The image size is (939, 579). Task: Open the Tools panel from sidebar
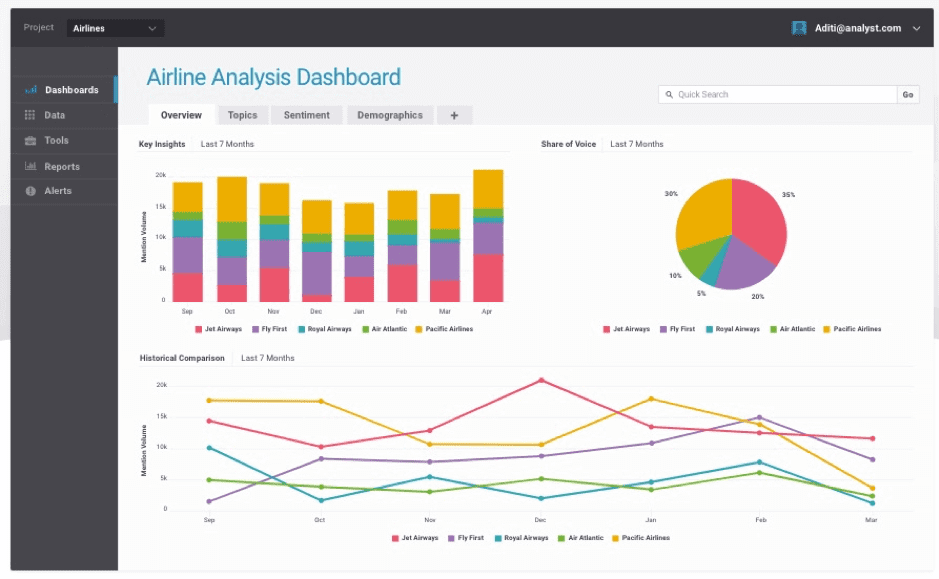[33, 140]
